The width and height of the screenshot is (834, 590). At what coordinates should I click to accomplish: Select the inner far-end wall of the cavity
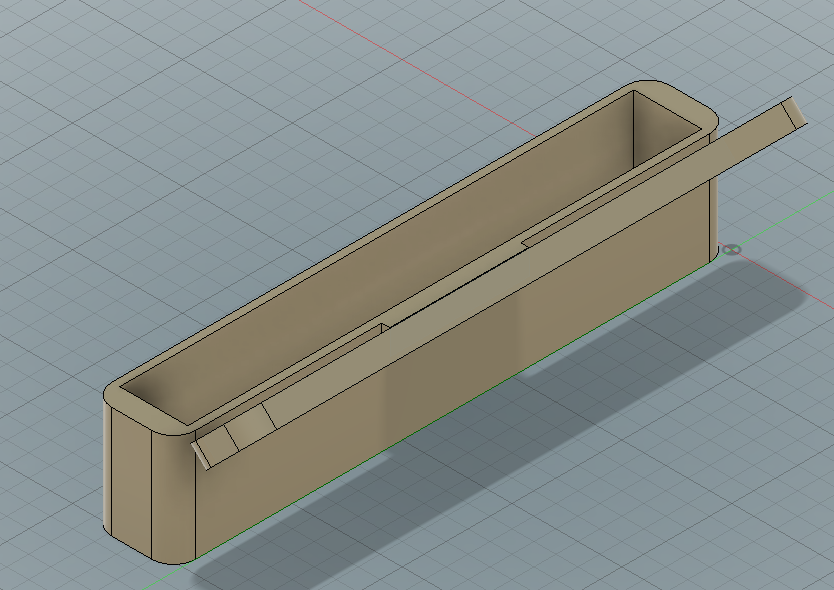660,131
